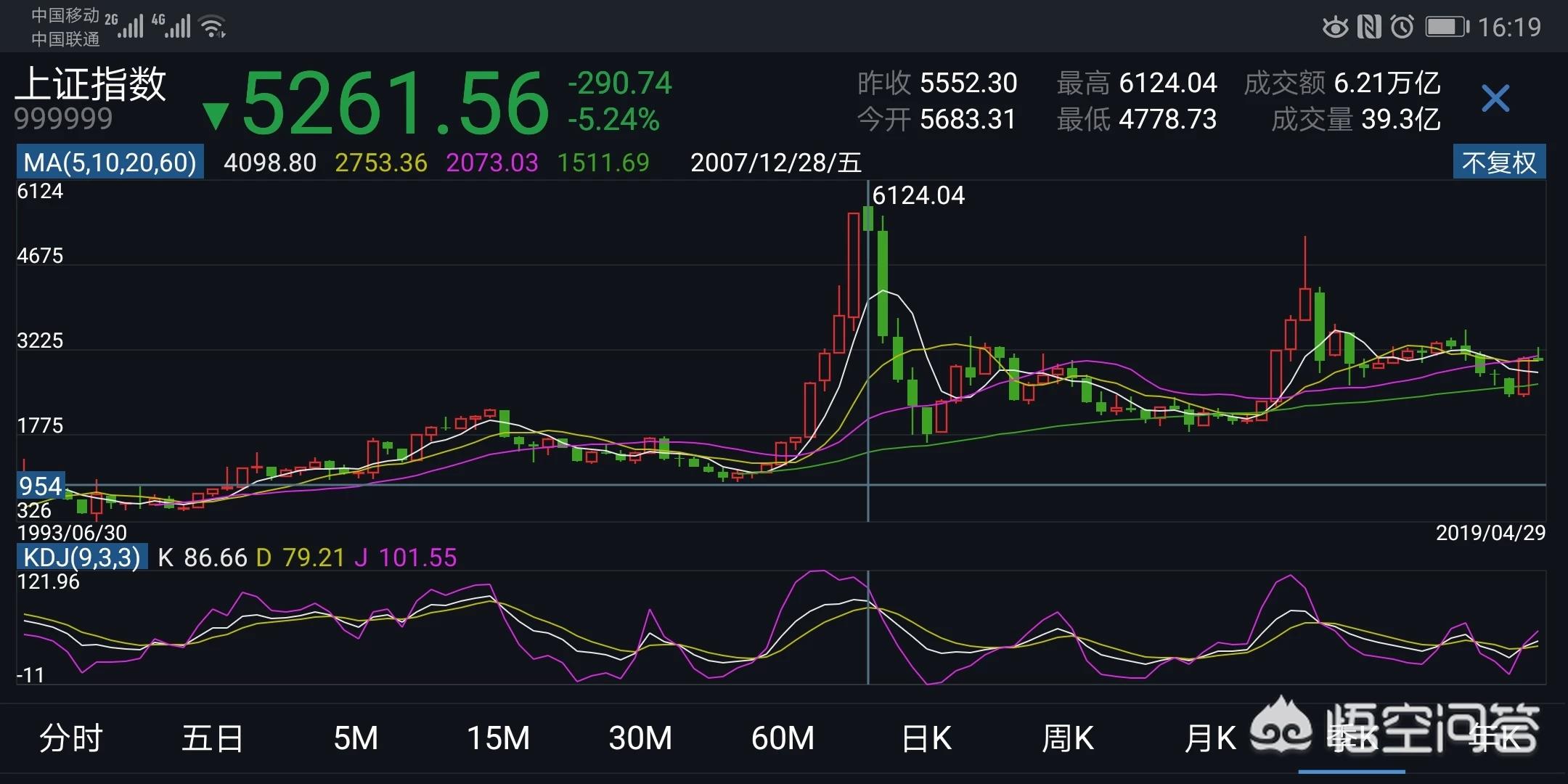Select the 60M interval tab
The height and width of the screenshot is (784, 1568).
pos(783,738)
